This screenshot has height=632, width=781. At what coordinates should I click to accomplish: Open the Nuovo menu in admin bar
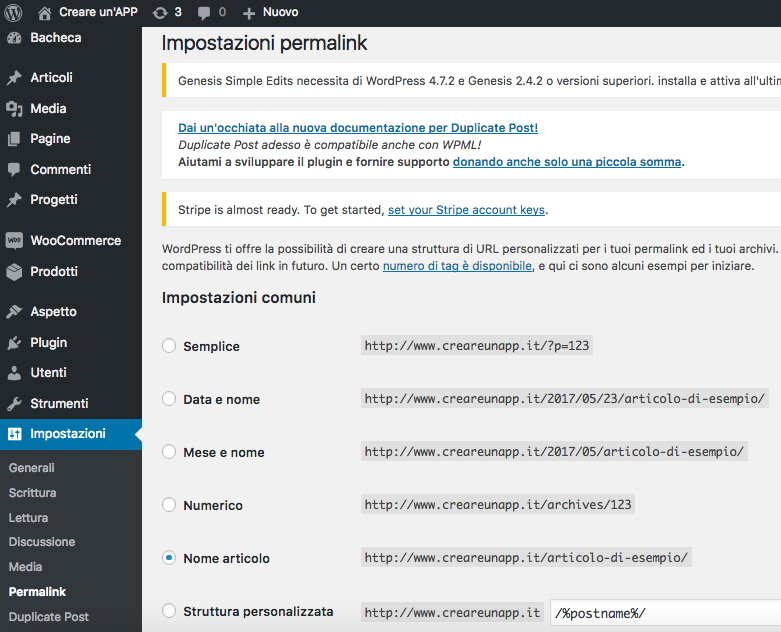point(270,13)
